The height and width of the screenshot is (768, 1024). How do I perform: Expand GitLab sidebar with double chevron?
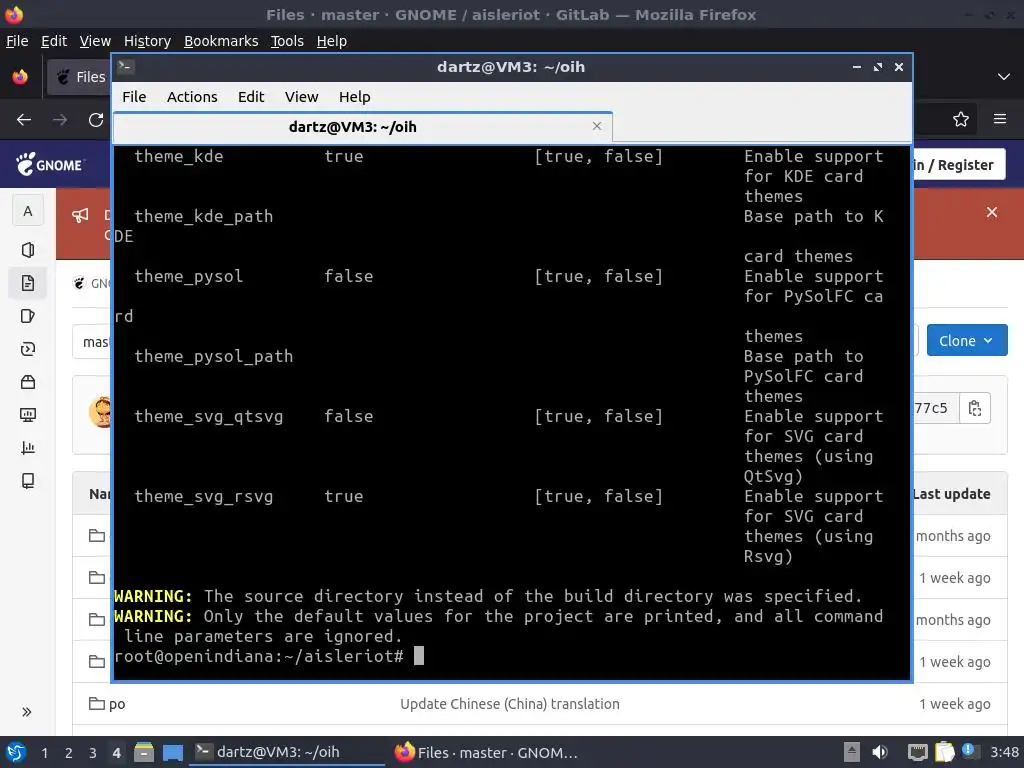[27, 712]
